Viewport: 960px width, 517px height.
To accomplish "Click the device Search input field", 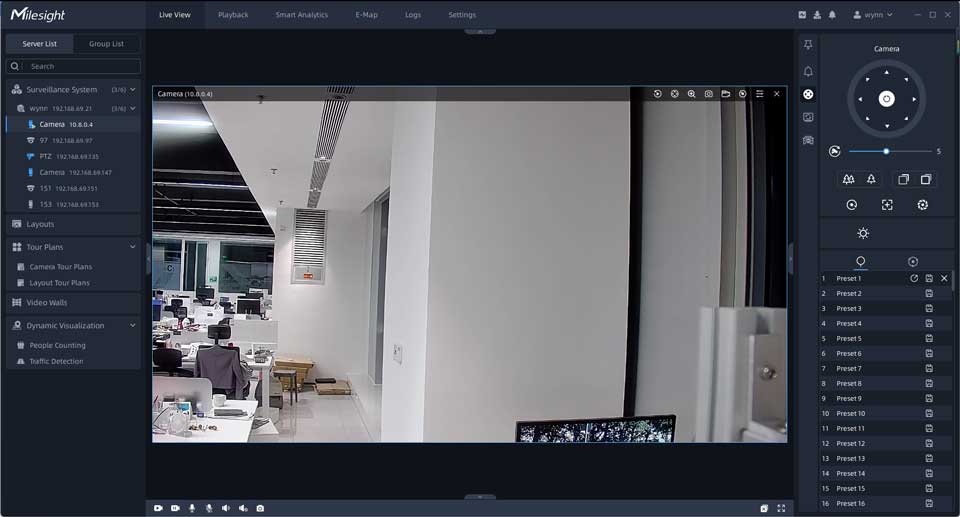I will point(80,66).
